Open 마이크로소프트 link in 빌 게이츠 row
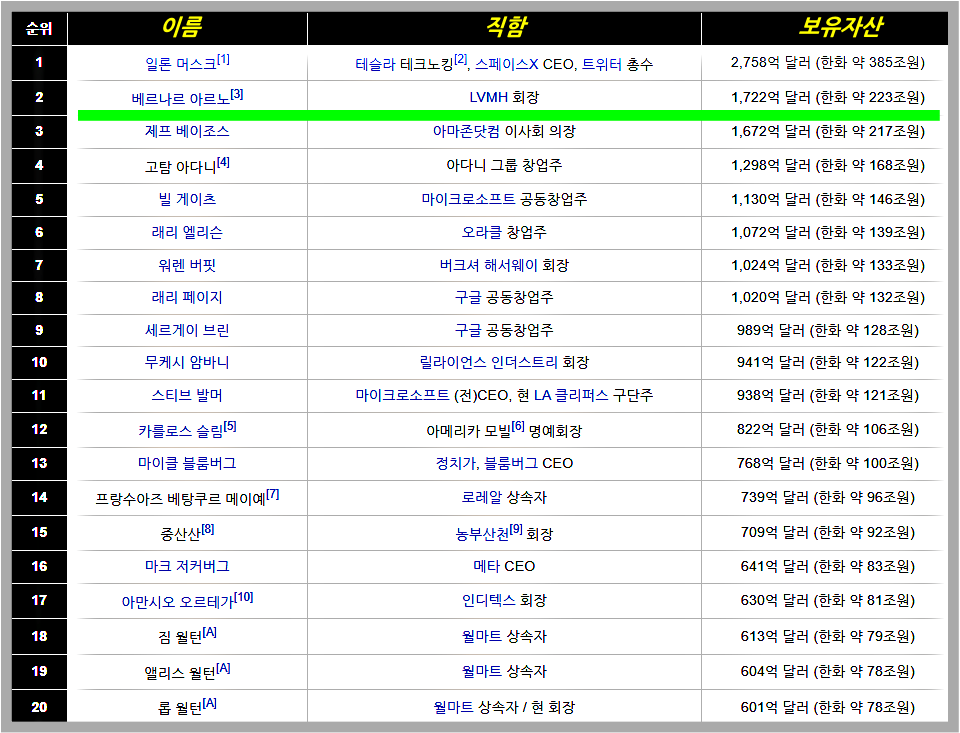960x733 pixels. tap(468, 199)
